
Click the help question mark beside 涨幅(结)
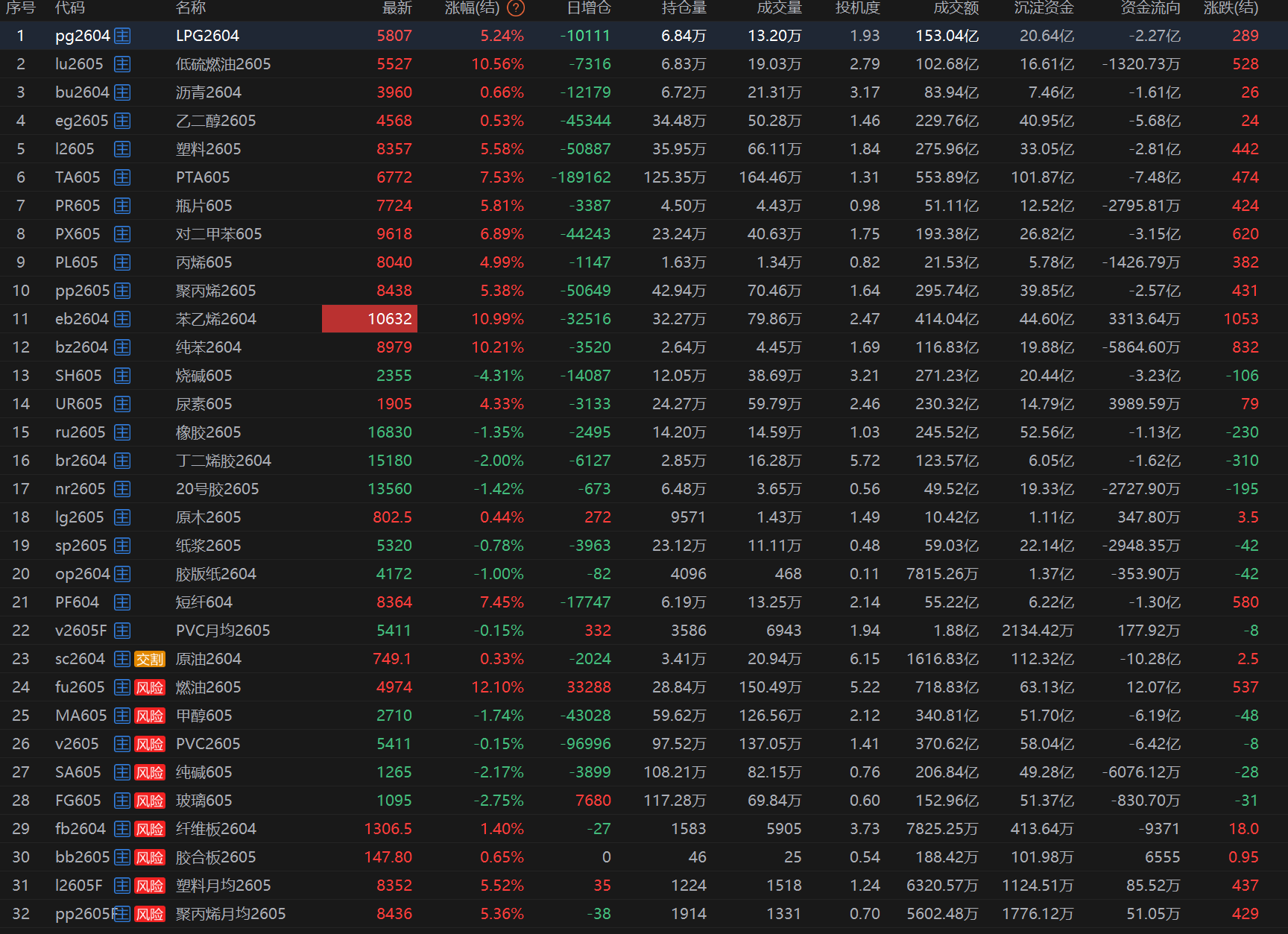click(x=515, y=8)
